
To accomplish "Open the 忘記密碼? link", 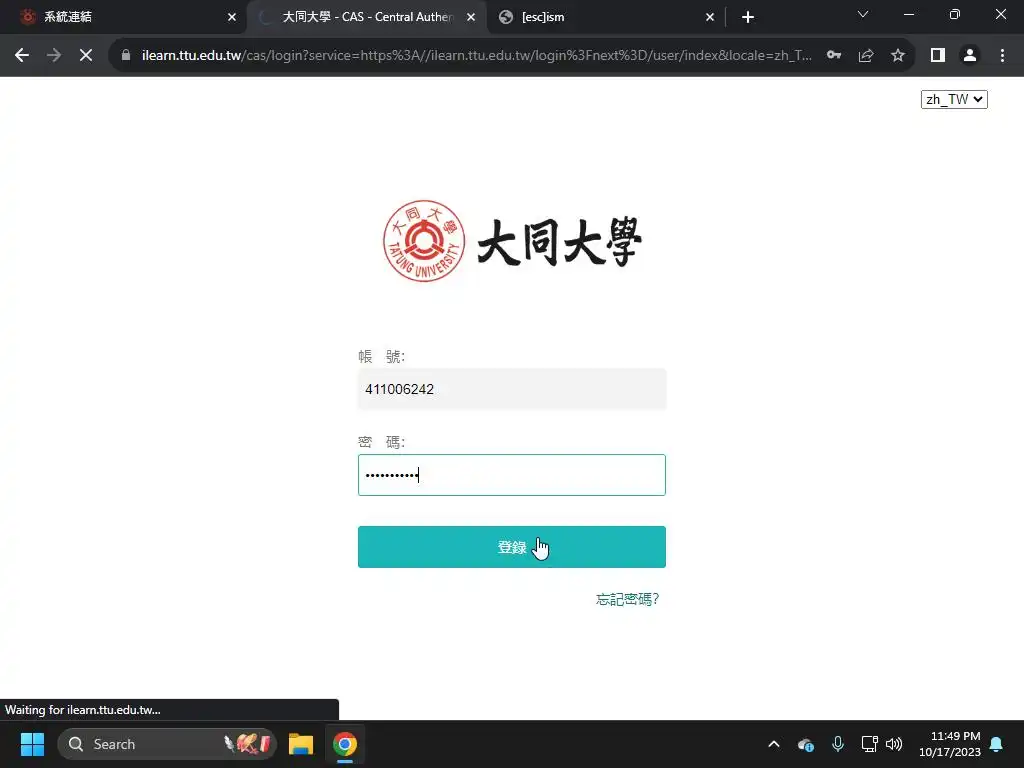I will (x=627, y=599).
